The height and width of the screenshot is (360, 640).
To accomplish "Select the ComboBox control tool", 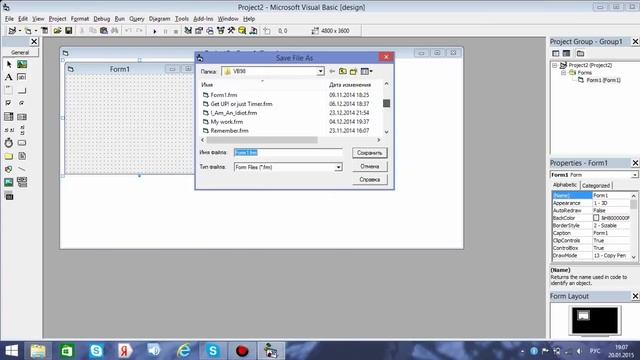I will (x=9, y=117).
